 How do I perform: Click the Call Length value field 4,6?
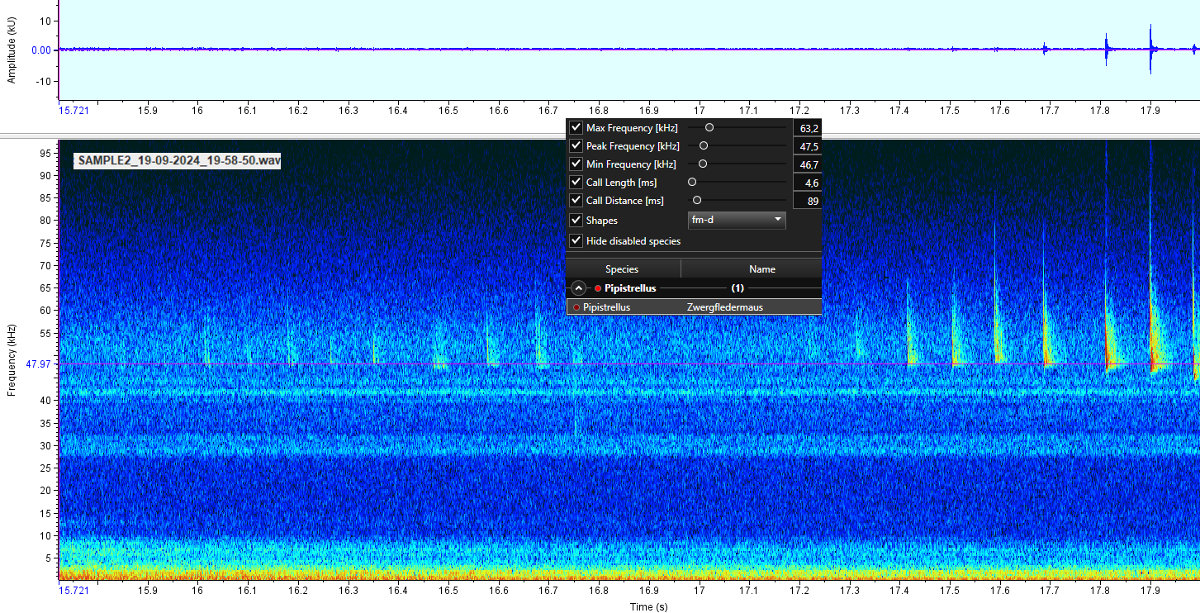[x=807, y=183]
